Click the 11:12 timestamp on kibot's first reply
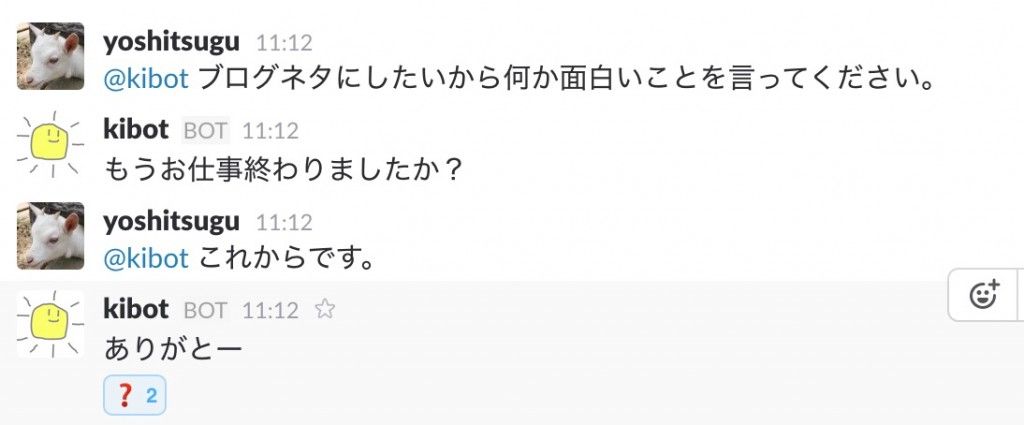Screen dimensions: 1024x425 [x=270, y=131]
